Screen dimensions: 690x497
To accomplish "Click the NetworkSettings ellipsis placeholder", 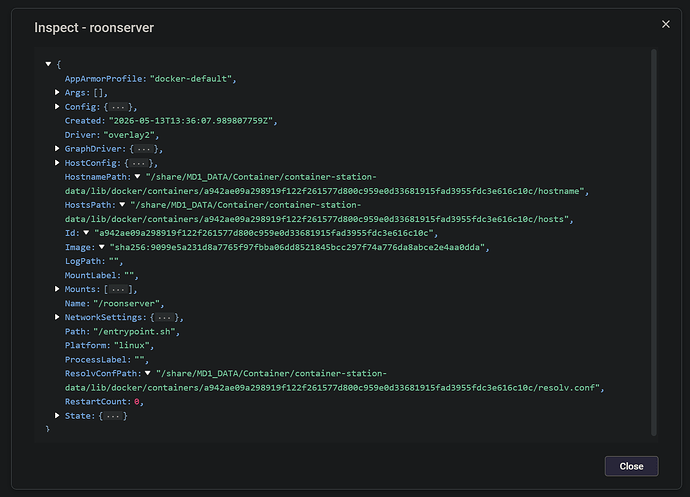I will click(x=164, y=318).
